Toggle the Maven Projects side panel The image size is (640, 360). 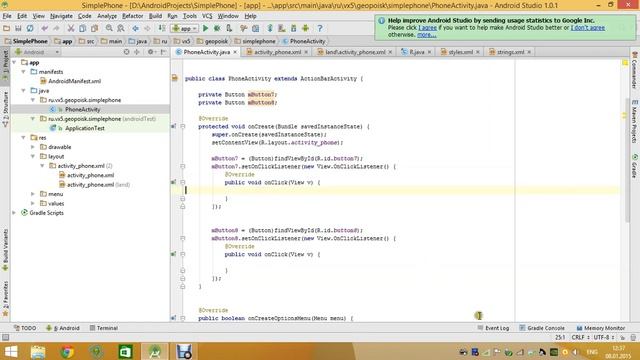point(635,121)
